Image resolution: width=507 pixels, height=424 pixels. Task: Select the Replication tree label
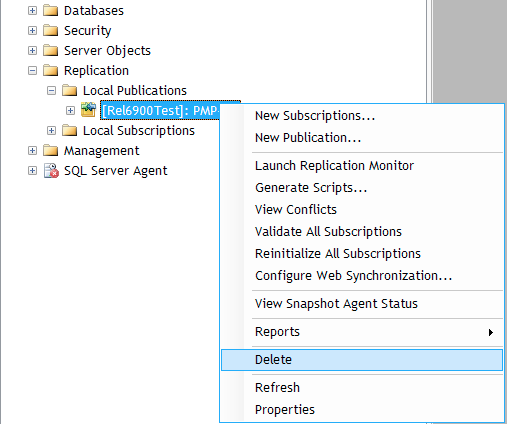pyautogui.click(x=96, y=71)
